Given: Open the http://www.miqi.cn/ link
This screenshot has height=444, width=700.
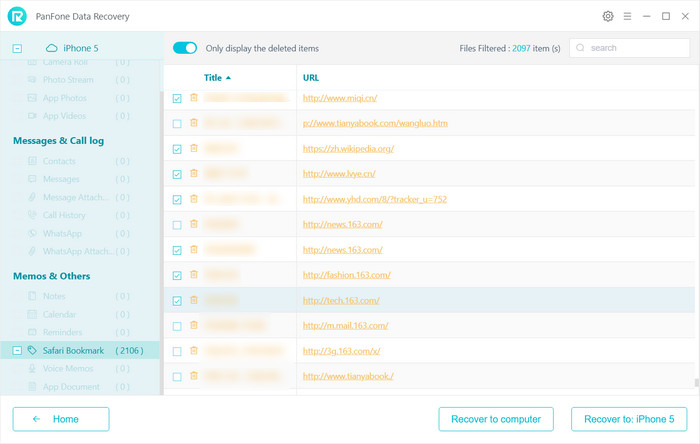Looking at the screenshot, I should (340, 98).
